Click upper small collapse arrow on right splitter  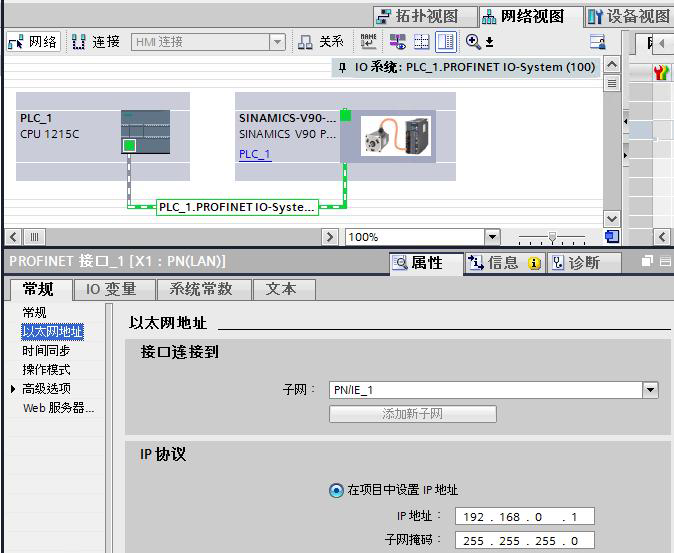pyautogui.click(x=625, y=122)
